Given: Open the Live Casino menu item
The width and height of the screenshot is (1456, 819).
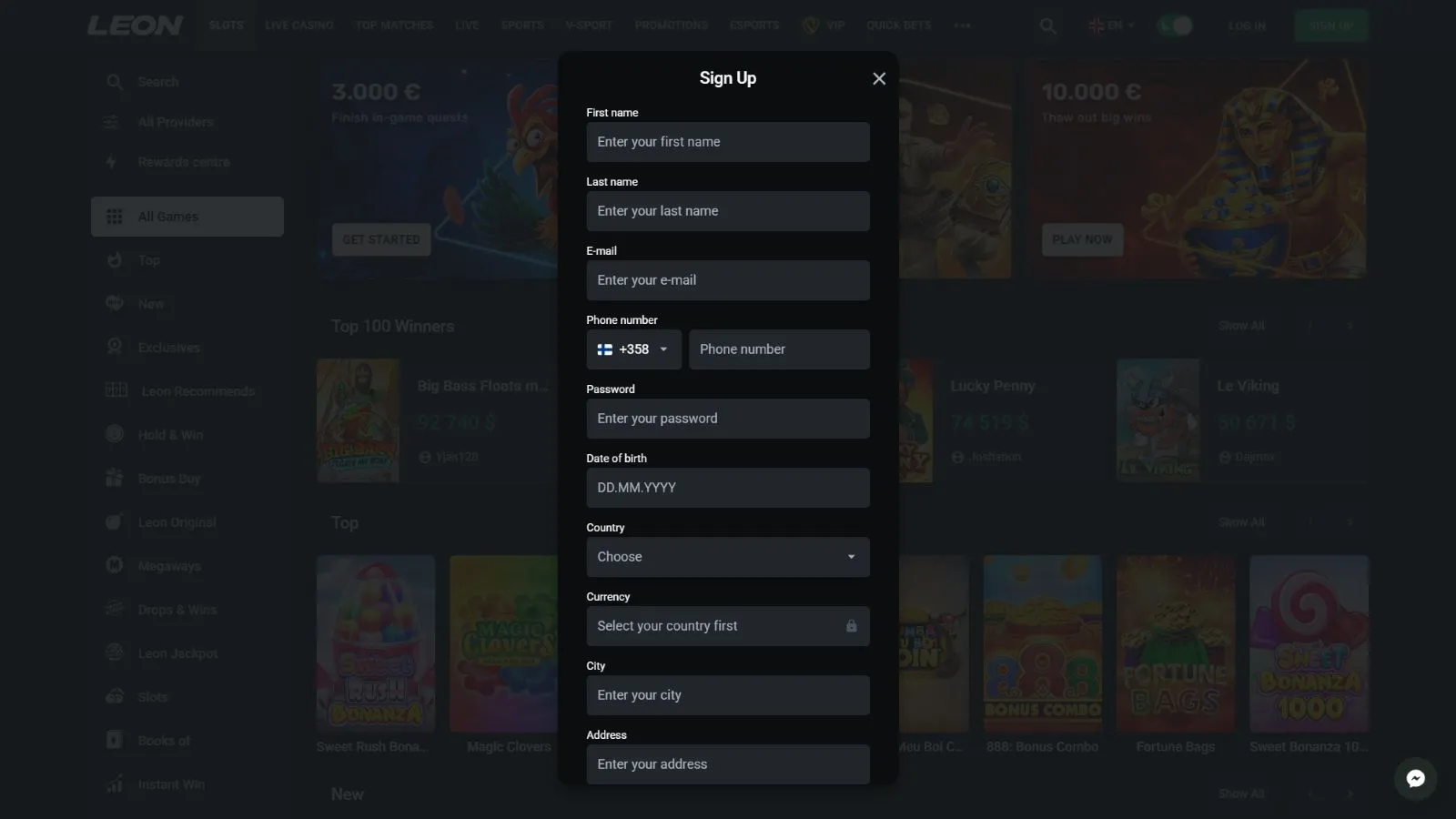Looking at the screenshot, I should (x=299, y=25).
